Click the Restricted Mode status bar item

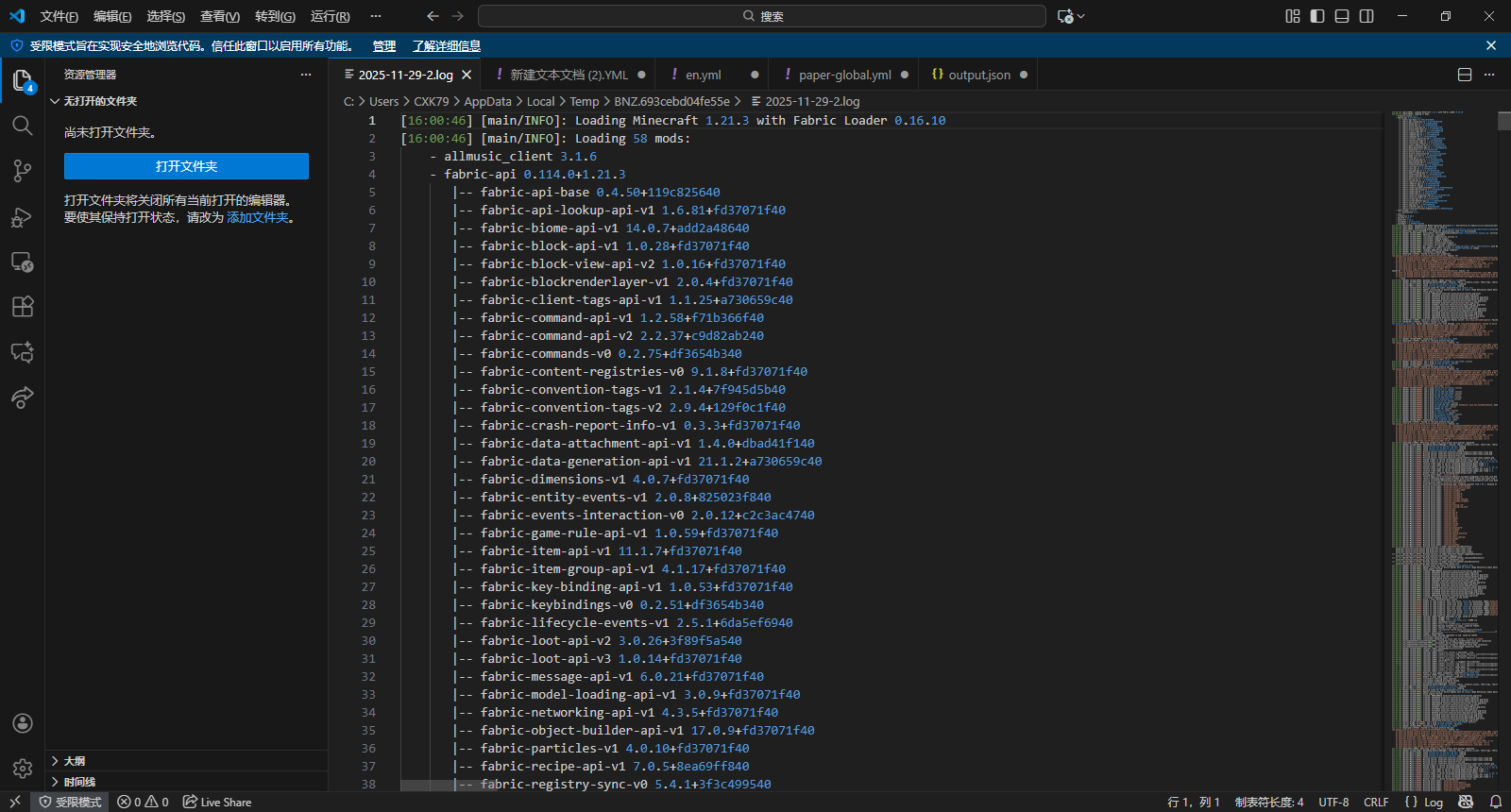tap(70, 802)
